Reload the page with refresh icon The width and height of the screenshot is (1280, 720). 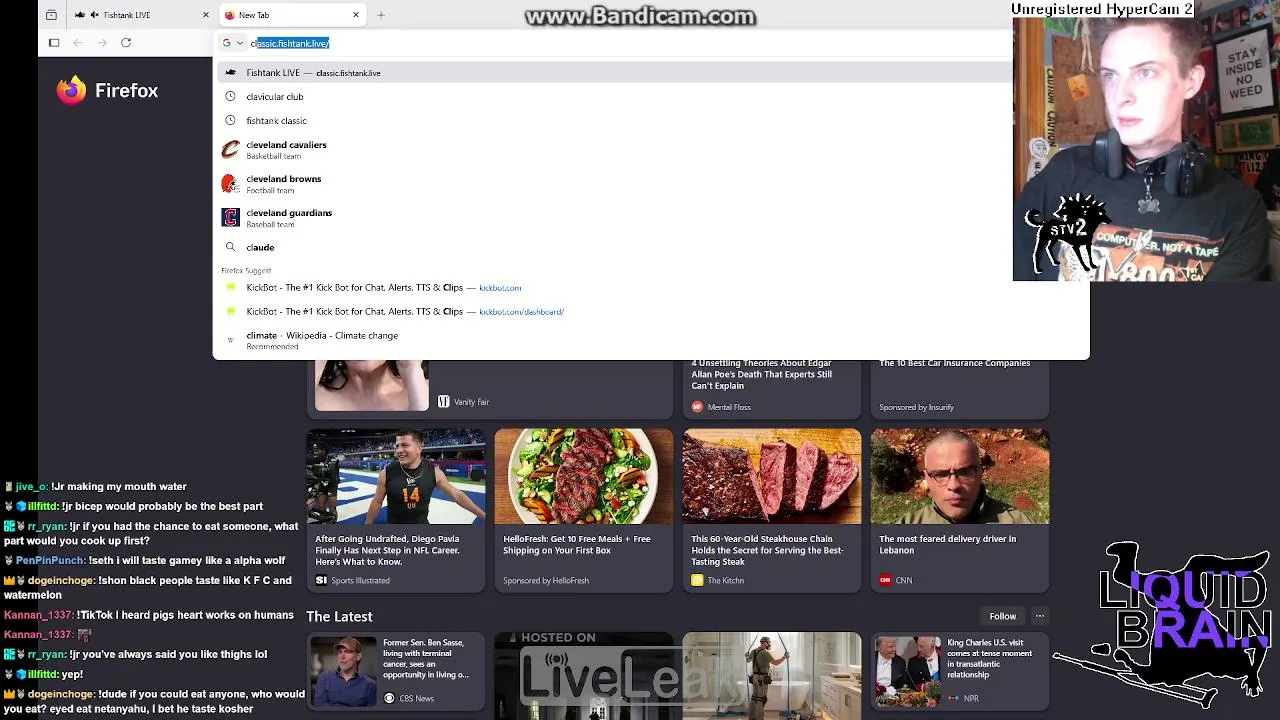[126, 43]
